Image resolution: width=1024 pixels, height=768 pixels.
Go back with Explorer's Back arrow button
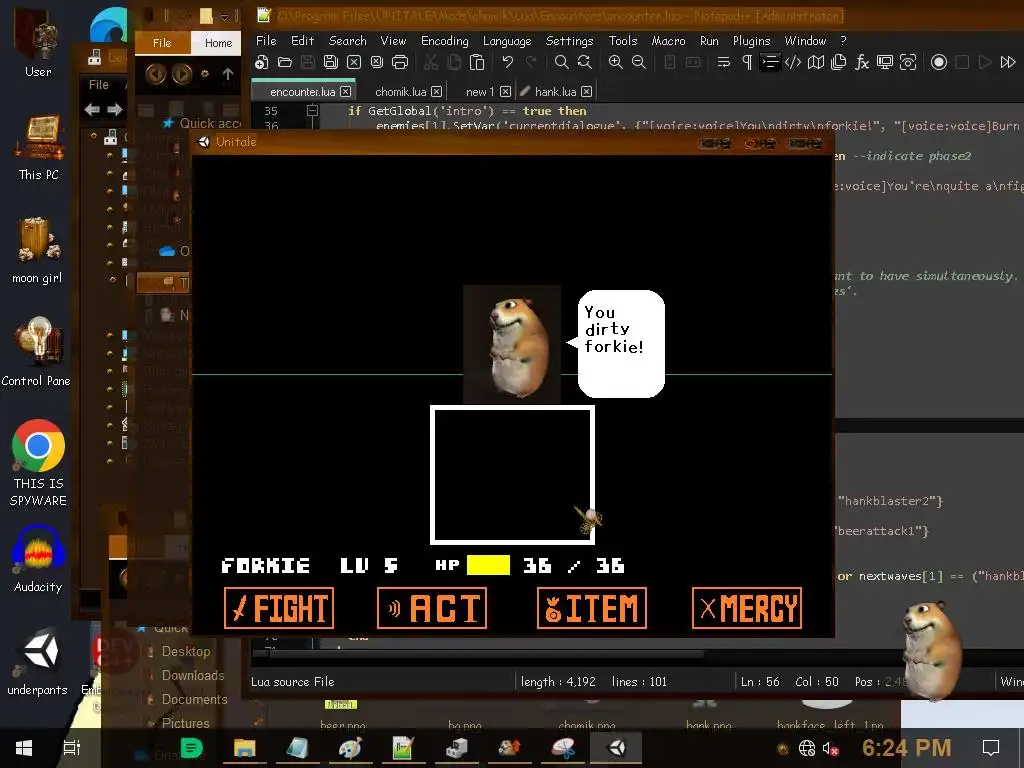point(155,74)
